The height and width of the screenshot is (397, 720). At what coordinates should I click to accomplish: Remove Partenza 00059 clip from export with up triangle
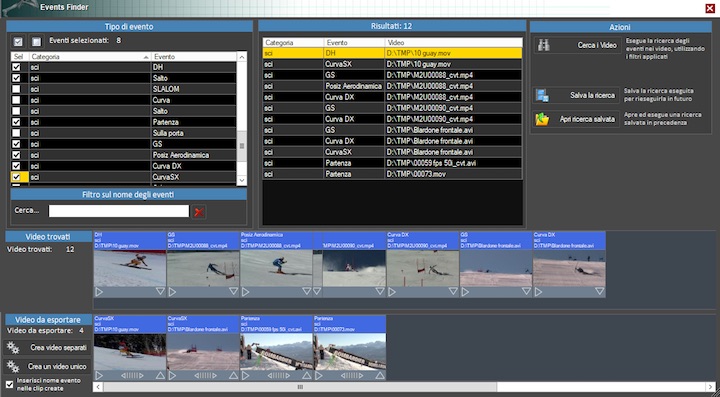[307, 375]
